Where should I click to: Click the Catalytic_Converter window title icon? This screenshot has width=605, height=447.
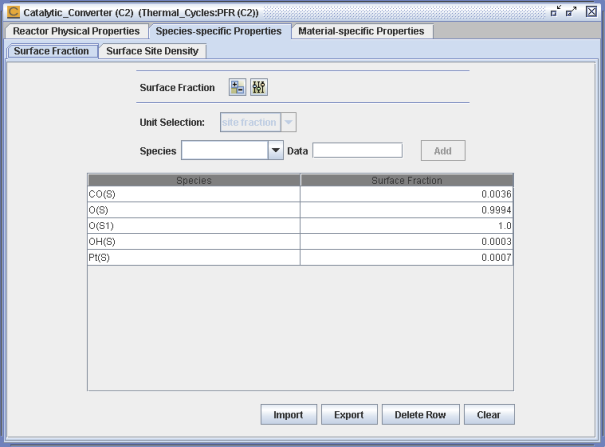(13, 12)
